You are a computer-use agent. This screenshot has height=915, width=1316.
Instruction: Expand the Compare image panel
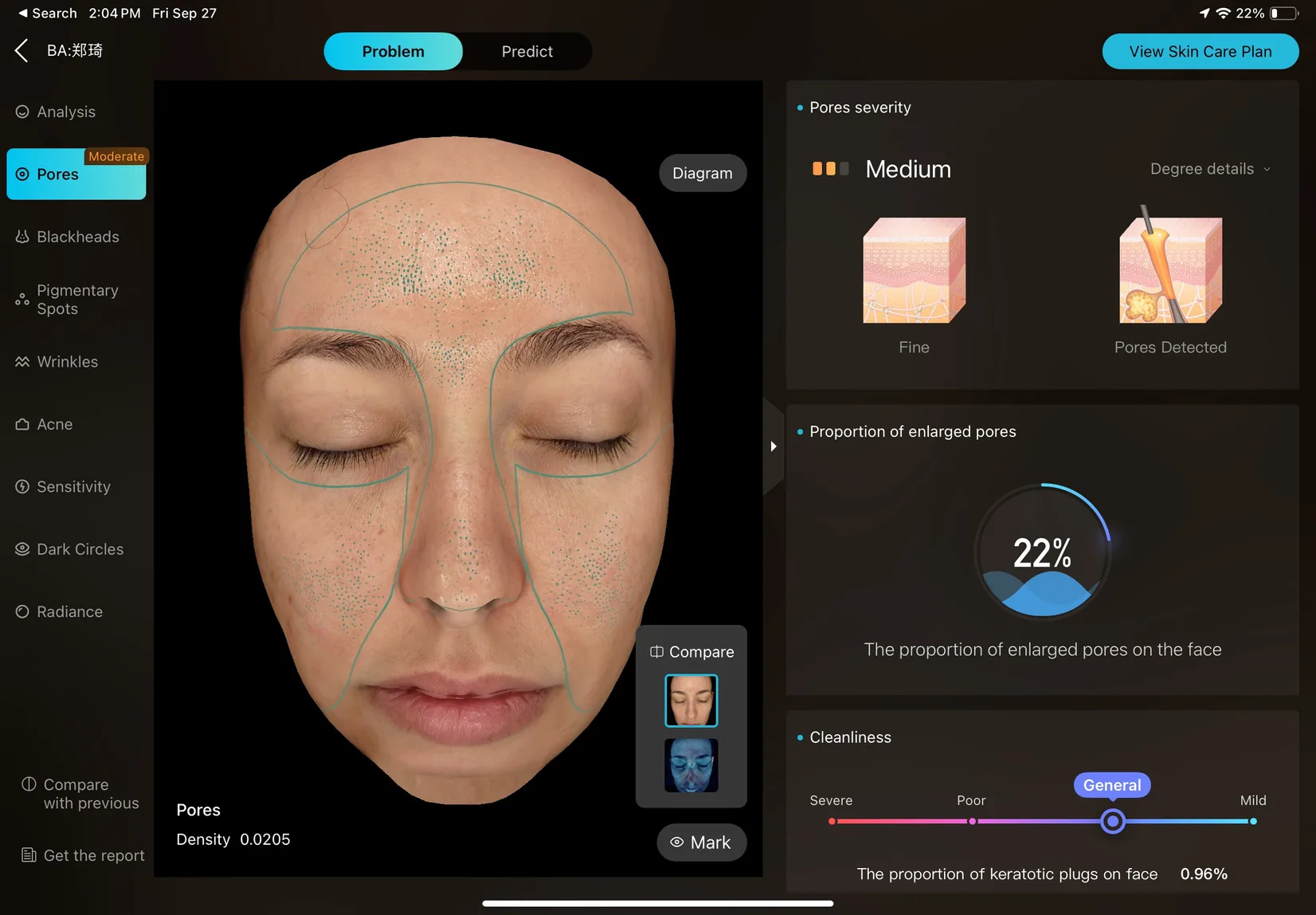coord(692,652)
